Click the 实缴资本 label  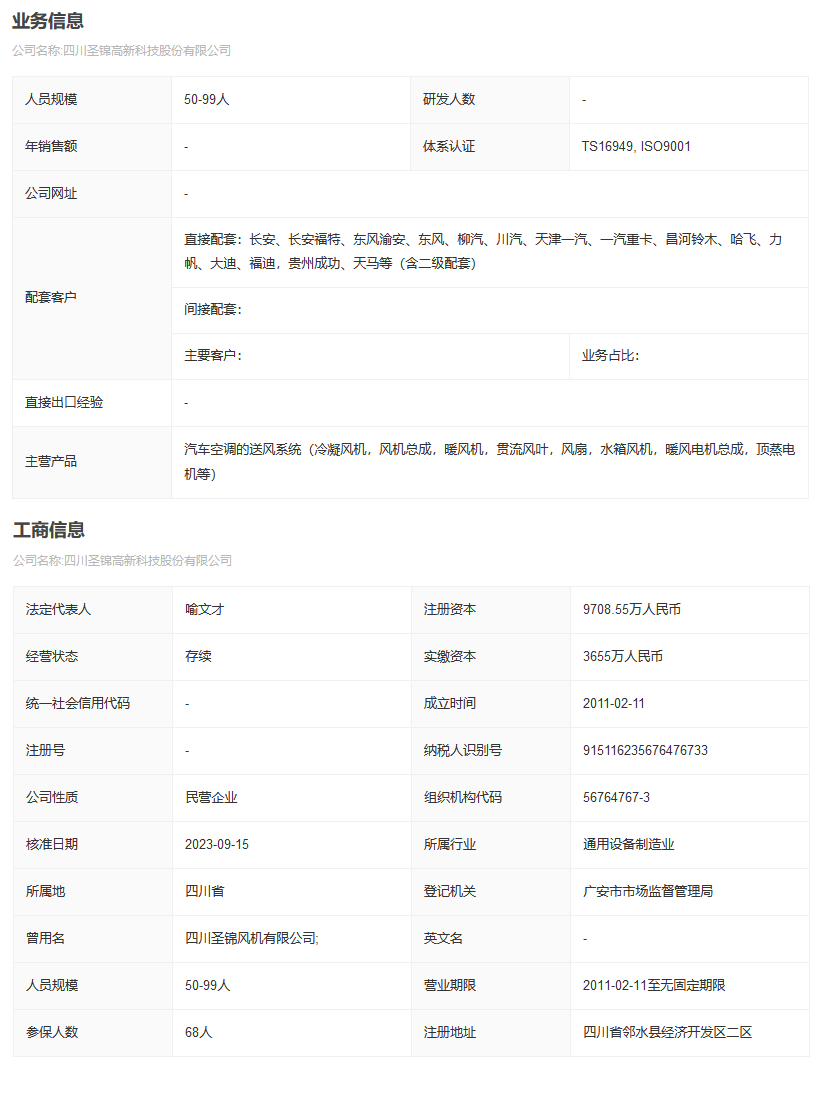click(x=450, y=657)
